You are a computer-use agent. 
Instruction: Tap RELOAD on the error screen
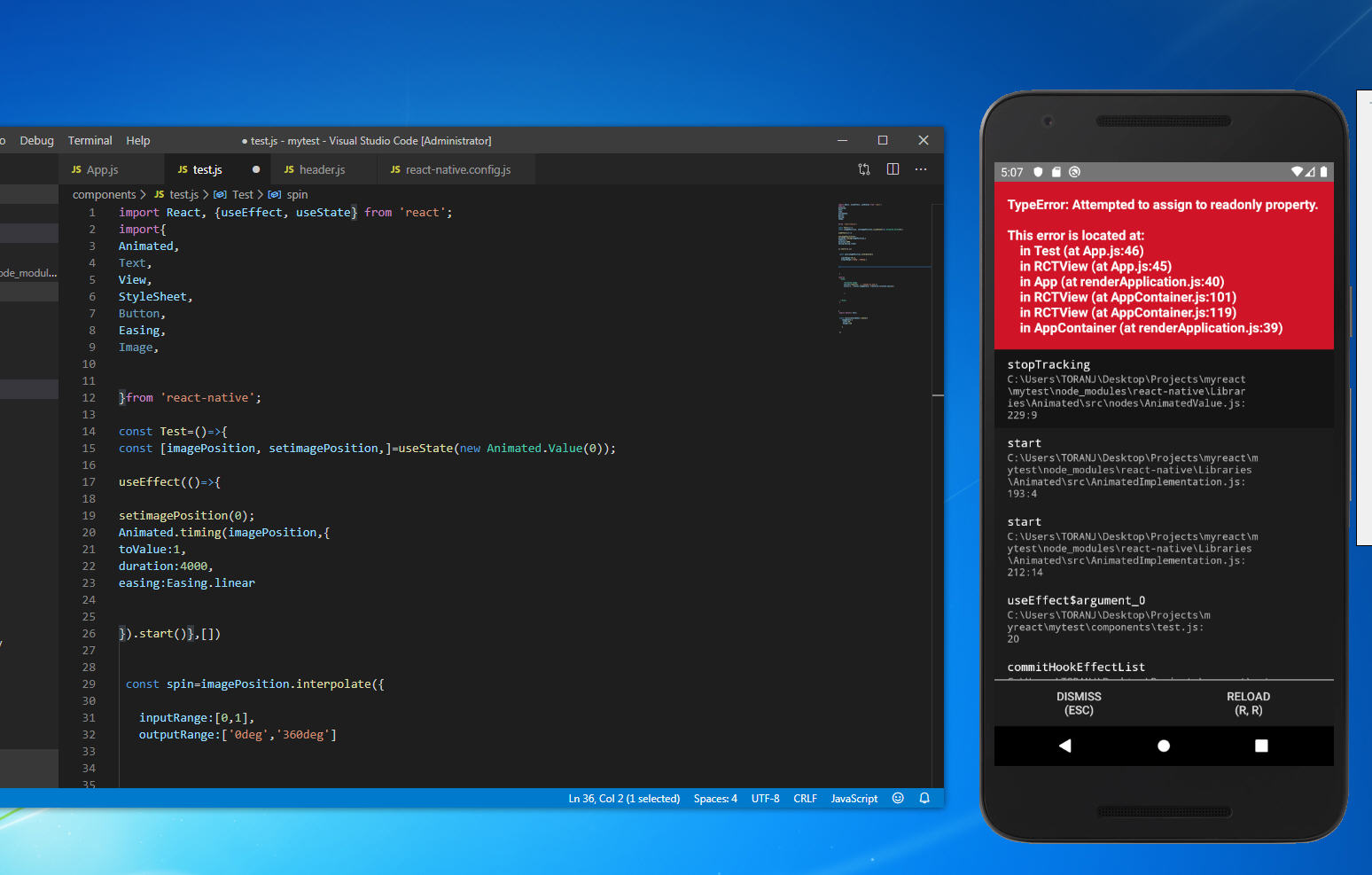click(1248, 703)
